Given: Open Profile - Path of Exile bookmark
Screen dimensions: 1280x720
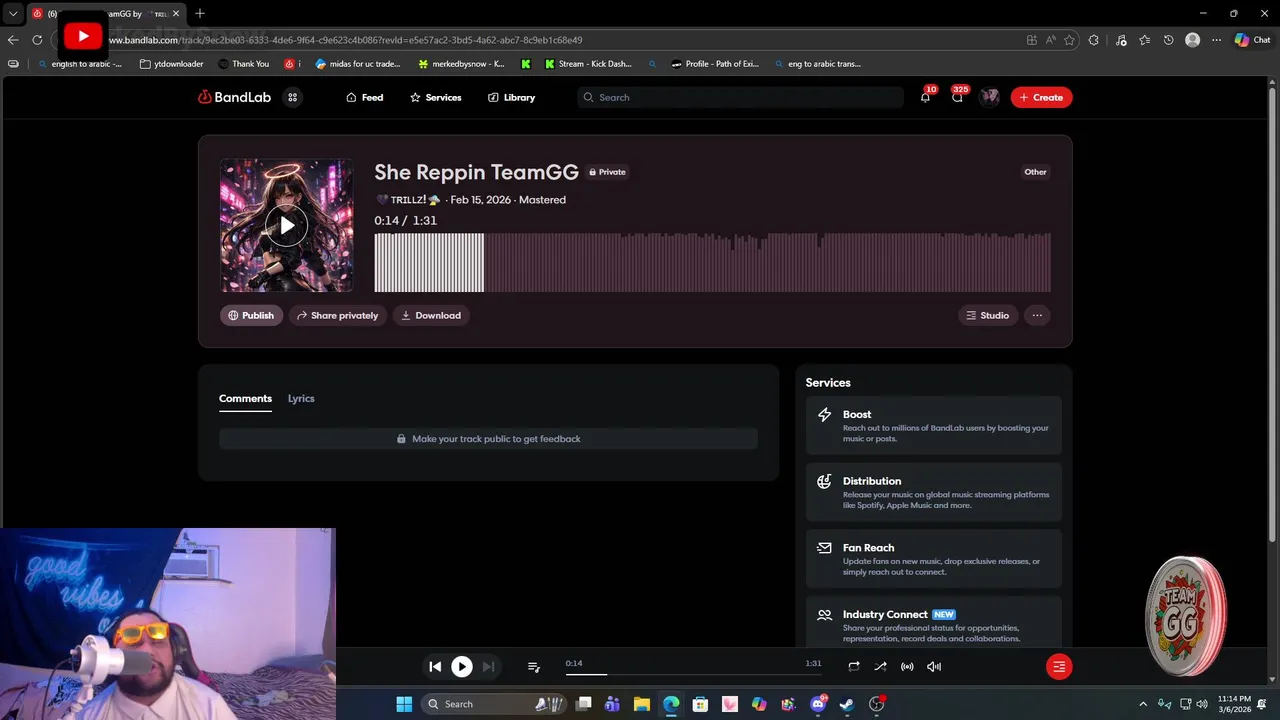Looking at the screenshot, I should click(715, 63).
